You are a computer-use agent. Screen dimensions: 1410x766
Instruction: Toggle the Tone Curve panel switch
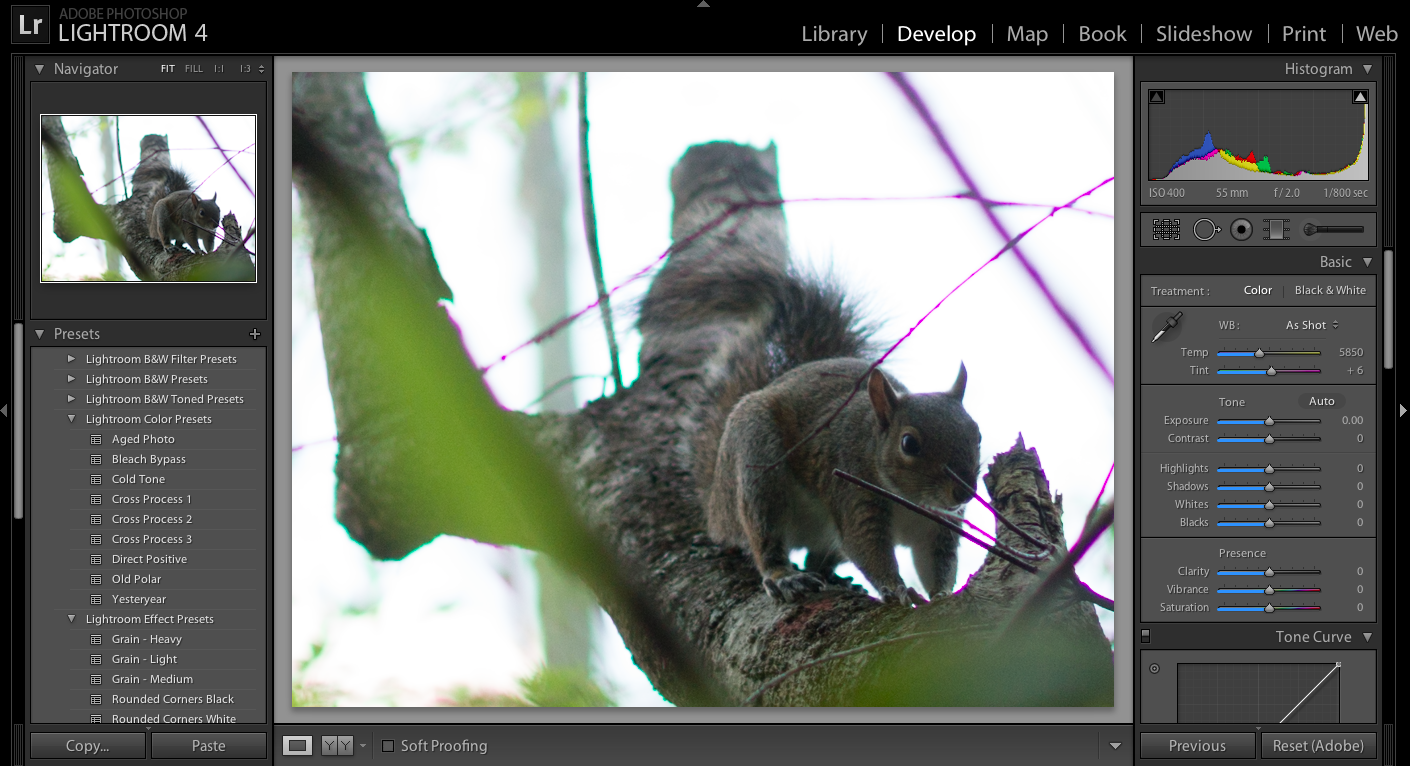coord(1146,636)
